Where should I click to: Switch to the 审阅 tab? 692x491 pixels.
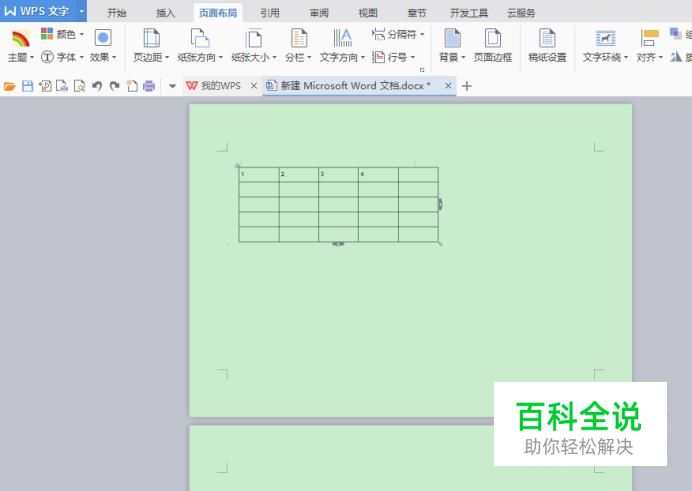[319, 13]
